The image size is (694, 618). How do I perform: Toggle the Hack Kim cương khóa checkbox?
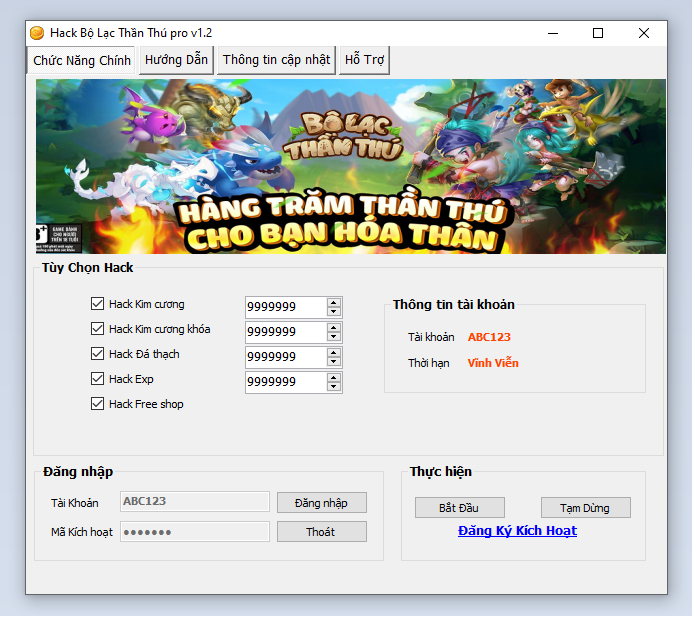(x=97, y=329)
